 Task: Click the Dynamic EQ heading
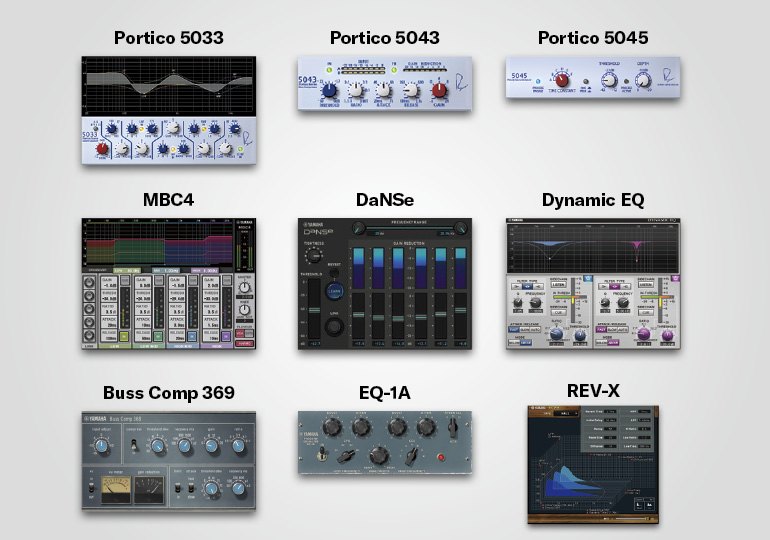point(593,199)
